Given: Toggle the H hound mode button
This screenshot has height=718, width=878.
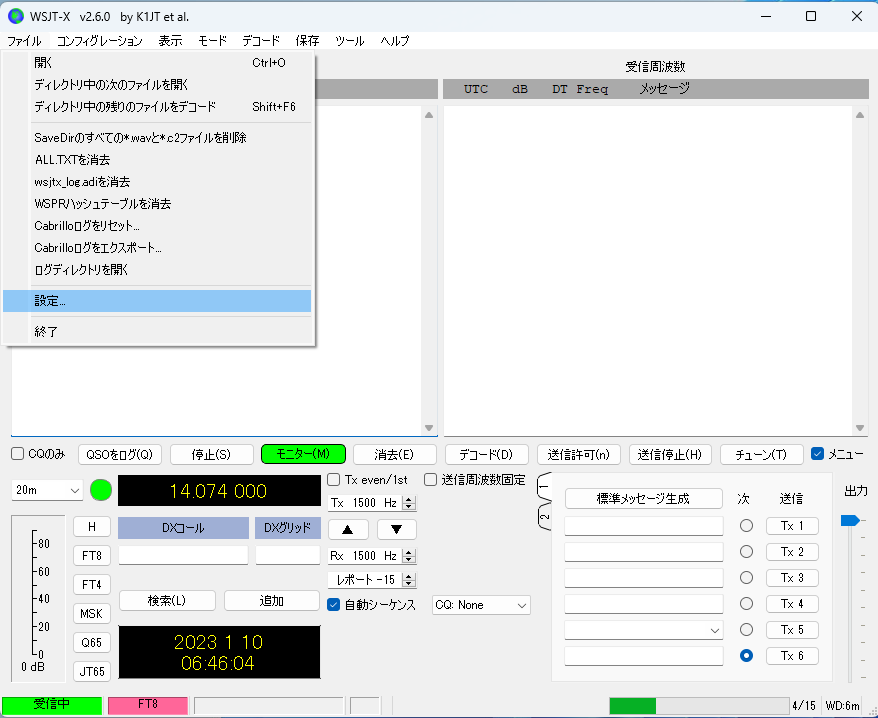Looking at the screenshot, I should 92,527.
